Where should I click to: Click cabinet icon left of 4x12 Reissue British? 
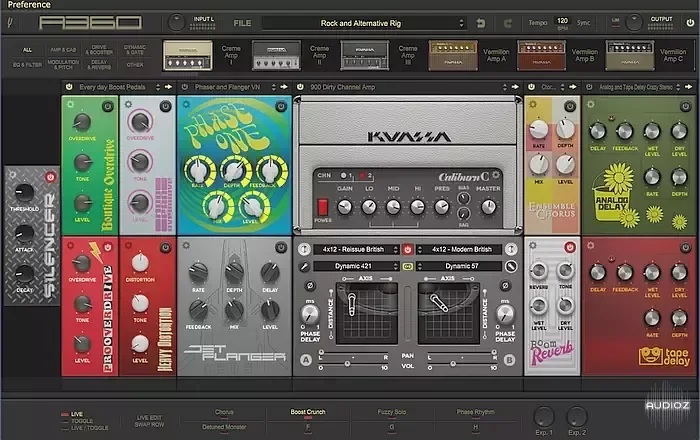(304, 249)
